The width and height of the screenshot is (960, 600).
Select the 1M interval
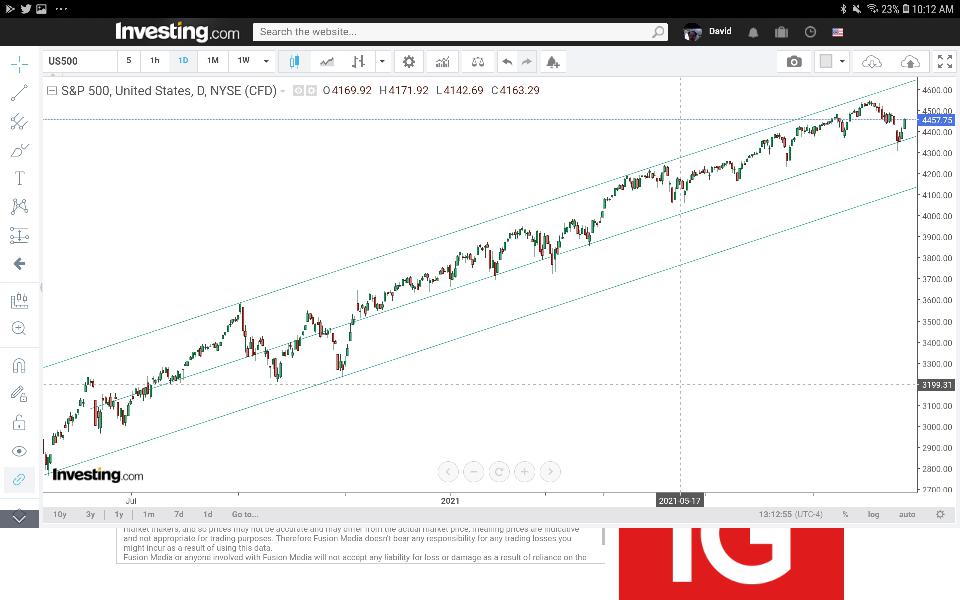pyautogui.click(x=212, y=61)
